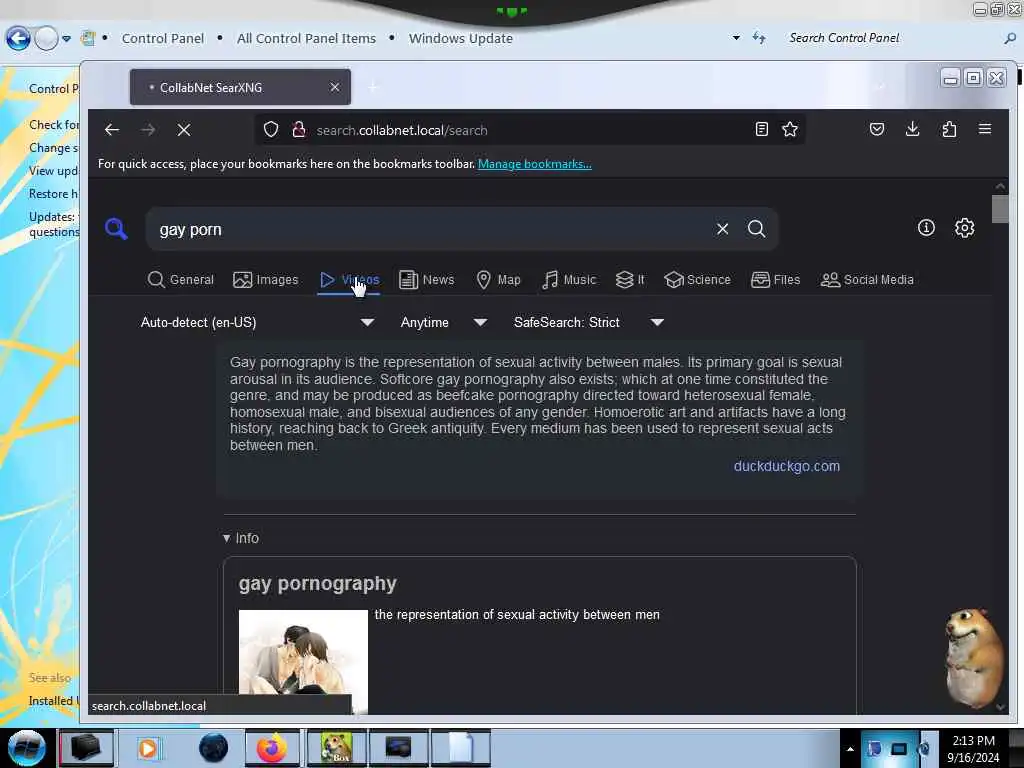Collapse the Info section triangle
This screenshot has width=1024, height=768.
click(227, 538)
